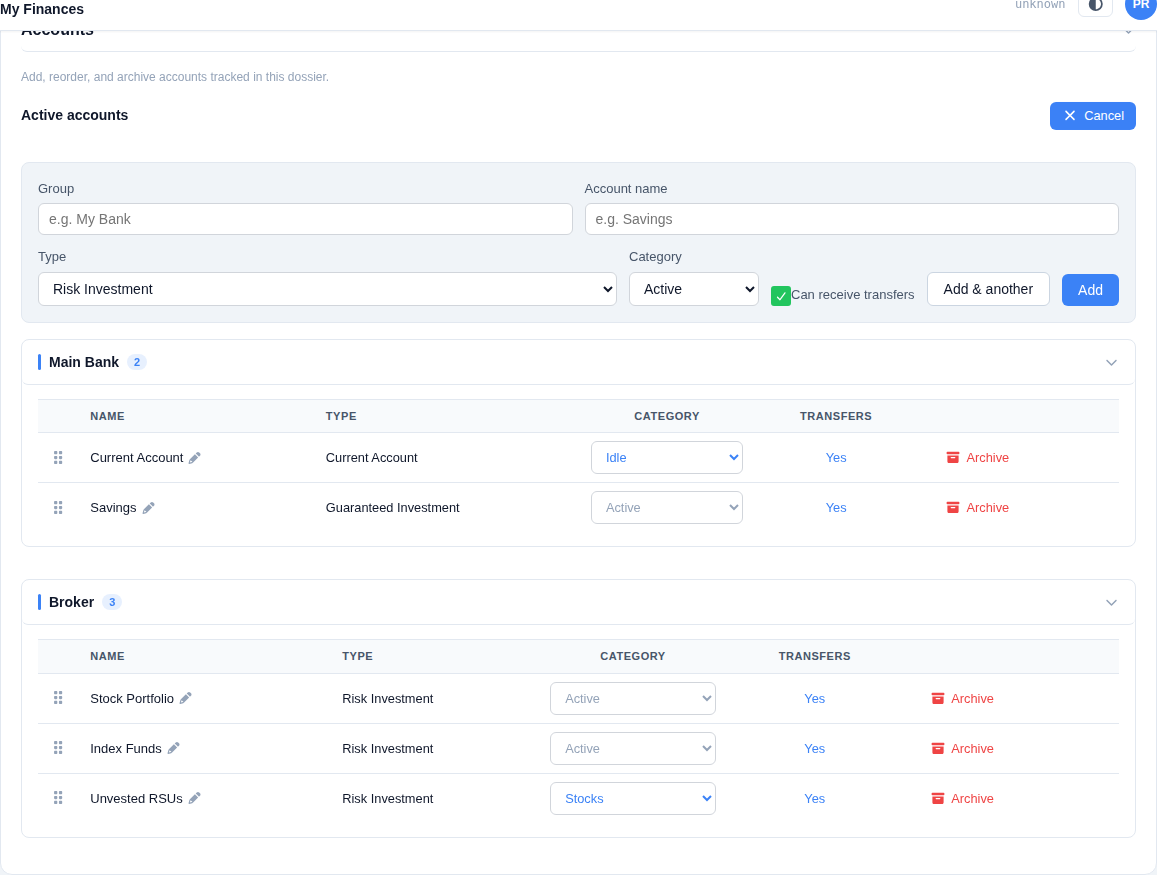Click the blue Add button
1157x875 pixels.
[1090, 290]
